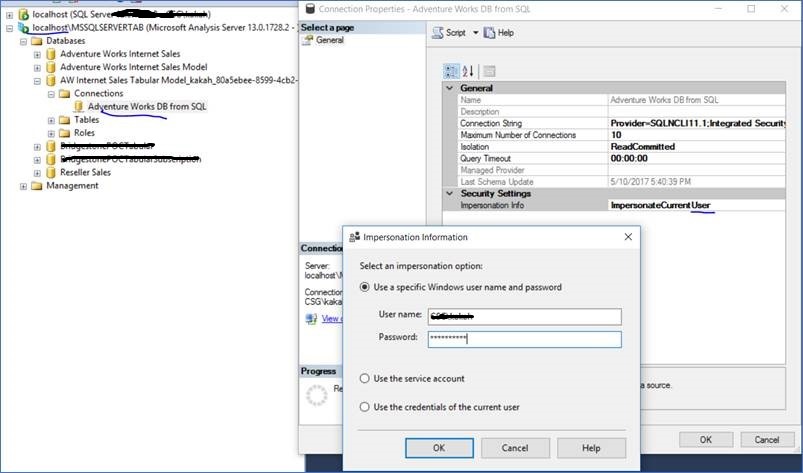Expand Adventure Works Internet Sales database
The image size is (803, 473).
[37, 55]
